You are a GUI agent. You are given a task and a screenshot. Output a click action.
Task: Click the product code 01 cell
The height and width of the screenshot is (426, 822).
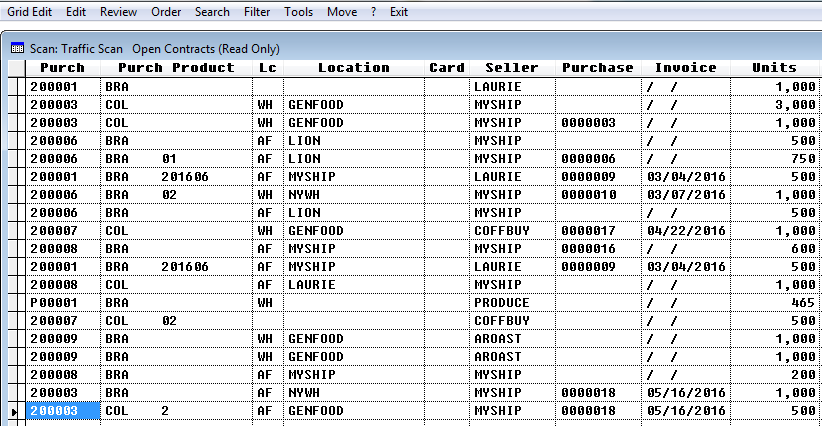coord(169,159)
